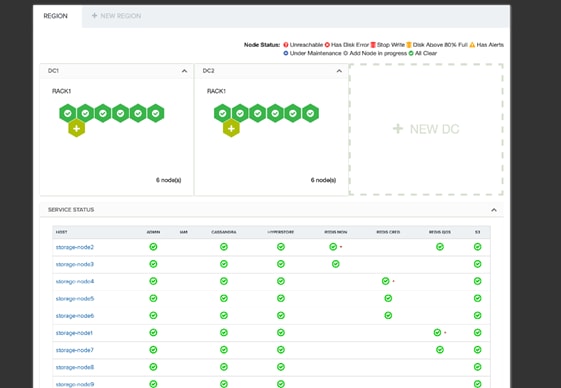Click storage-node6 Hyperstore status check icon
561x388 pixels.
tap(281, 315)
